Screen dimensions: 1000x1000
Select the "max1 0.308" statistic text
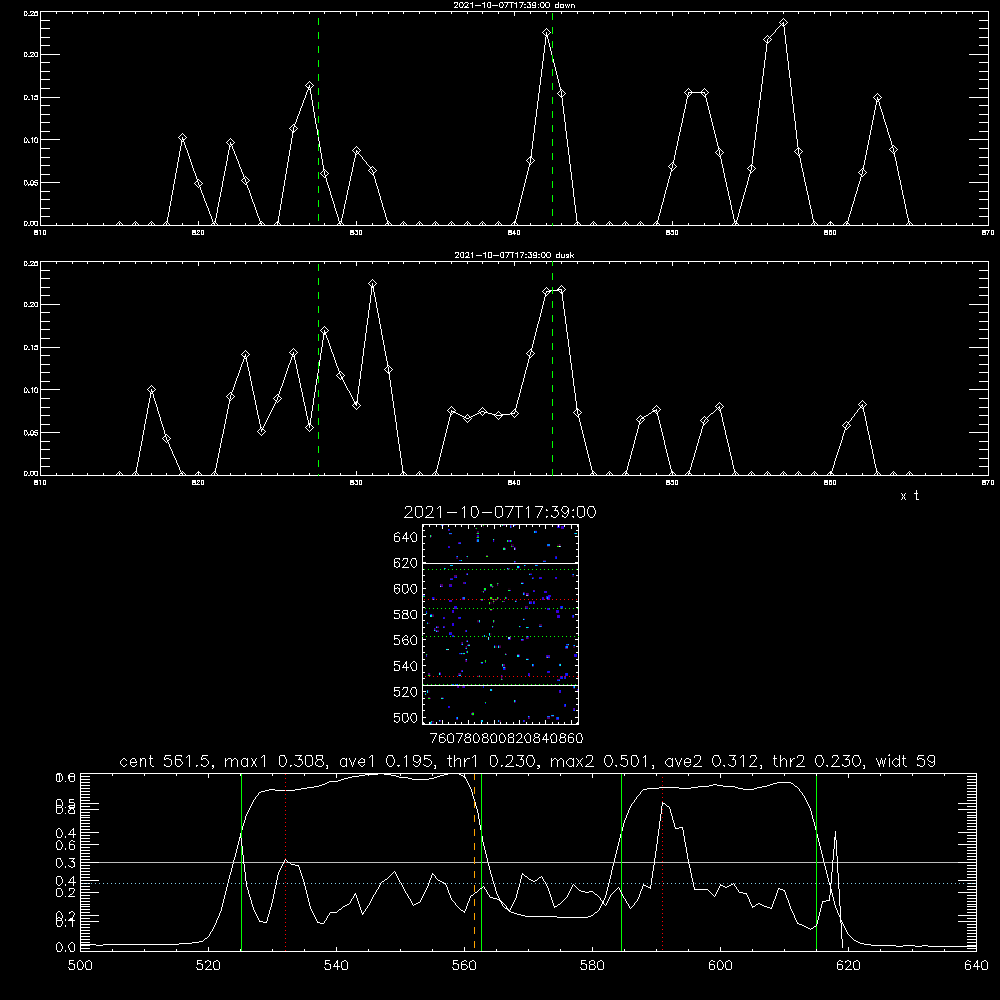pos(276,761)
